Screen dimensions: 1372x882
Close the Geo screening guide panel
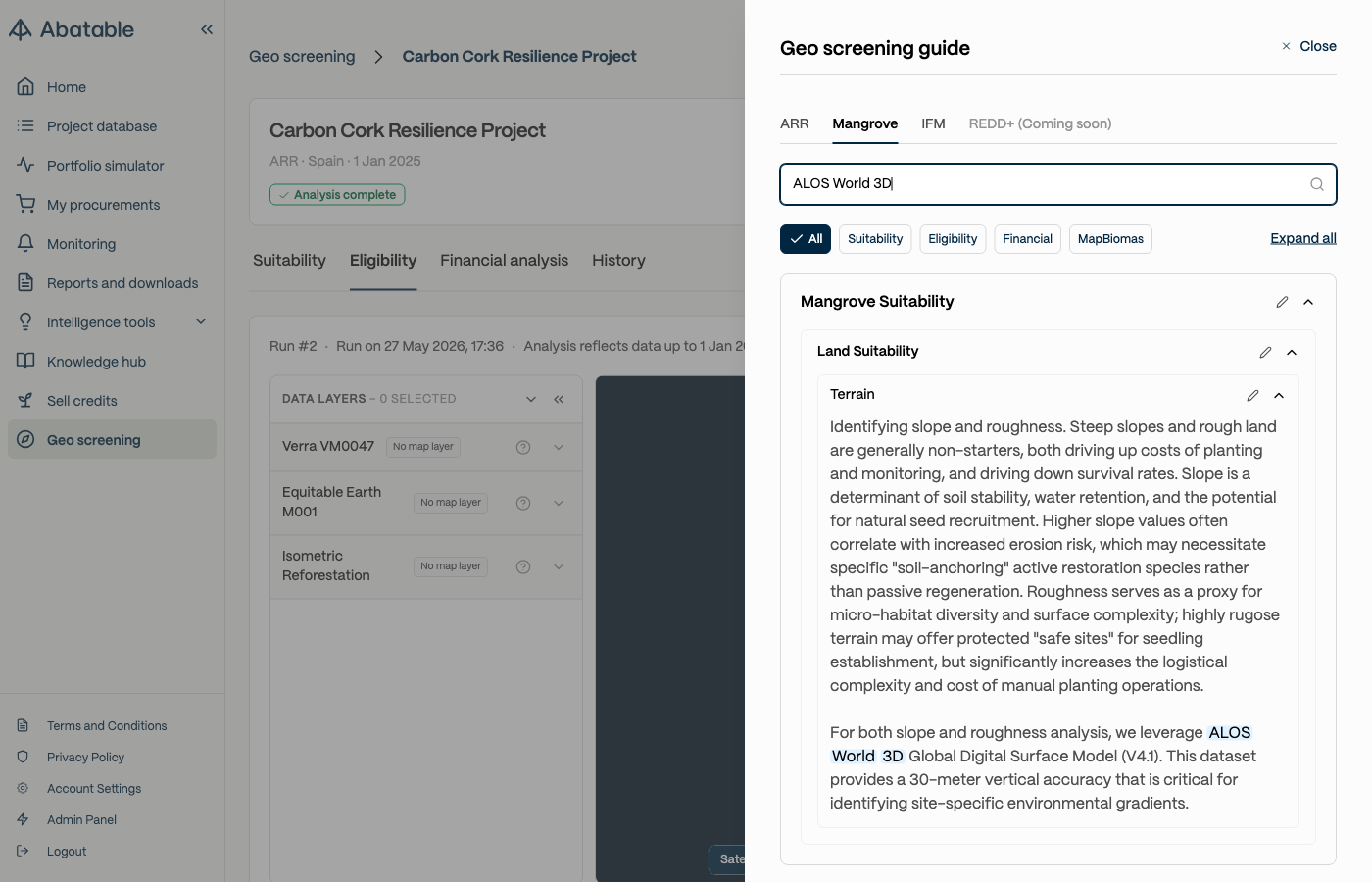1308,46
